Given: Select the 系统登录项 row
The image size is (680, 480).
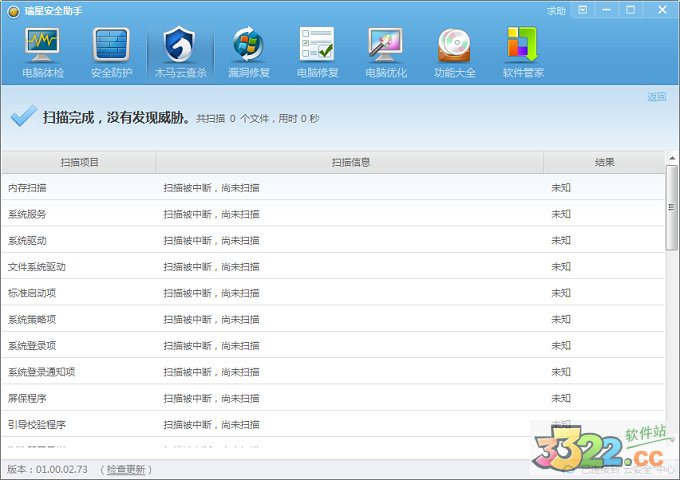Looking at the screenshot, I should coord(333,346).
